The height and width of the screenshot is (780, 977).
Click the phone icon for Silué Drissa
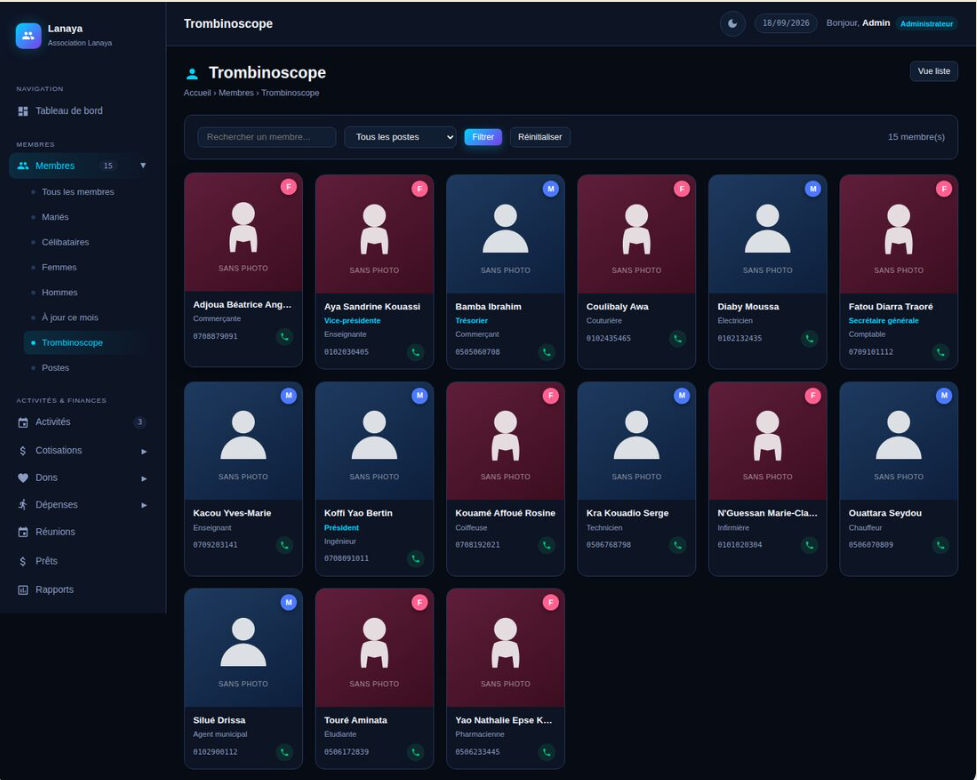284,752
